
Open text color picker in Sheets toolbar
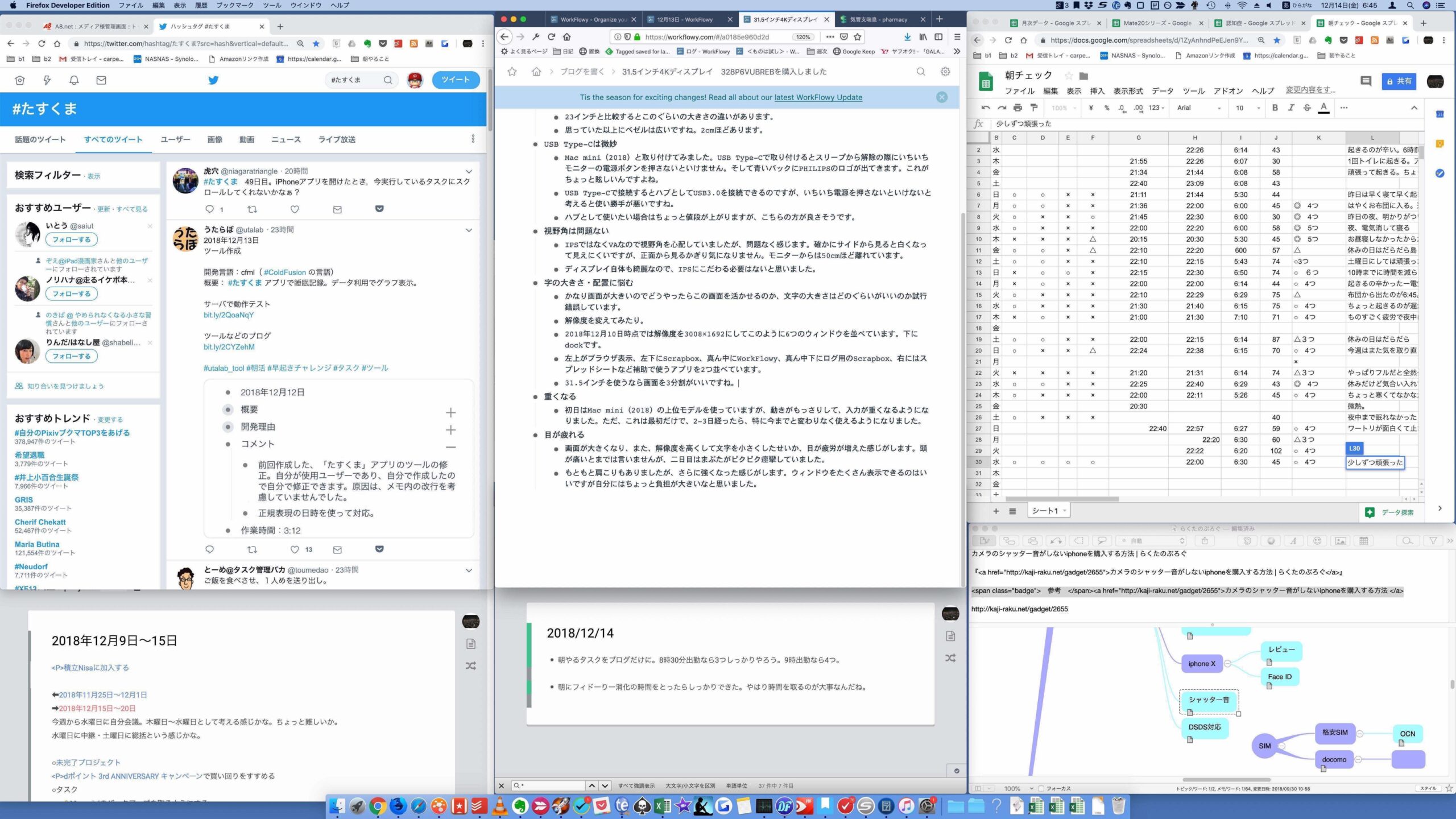[1323, 107]
